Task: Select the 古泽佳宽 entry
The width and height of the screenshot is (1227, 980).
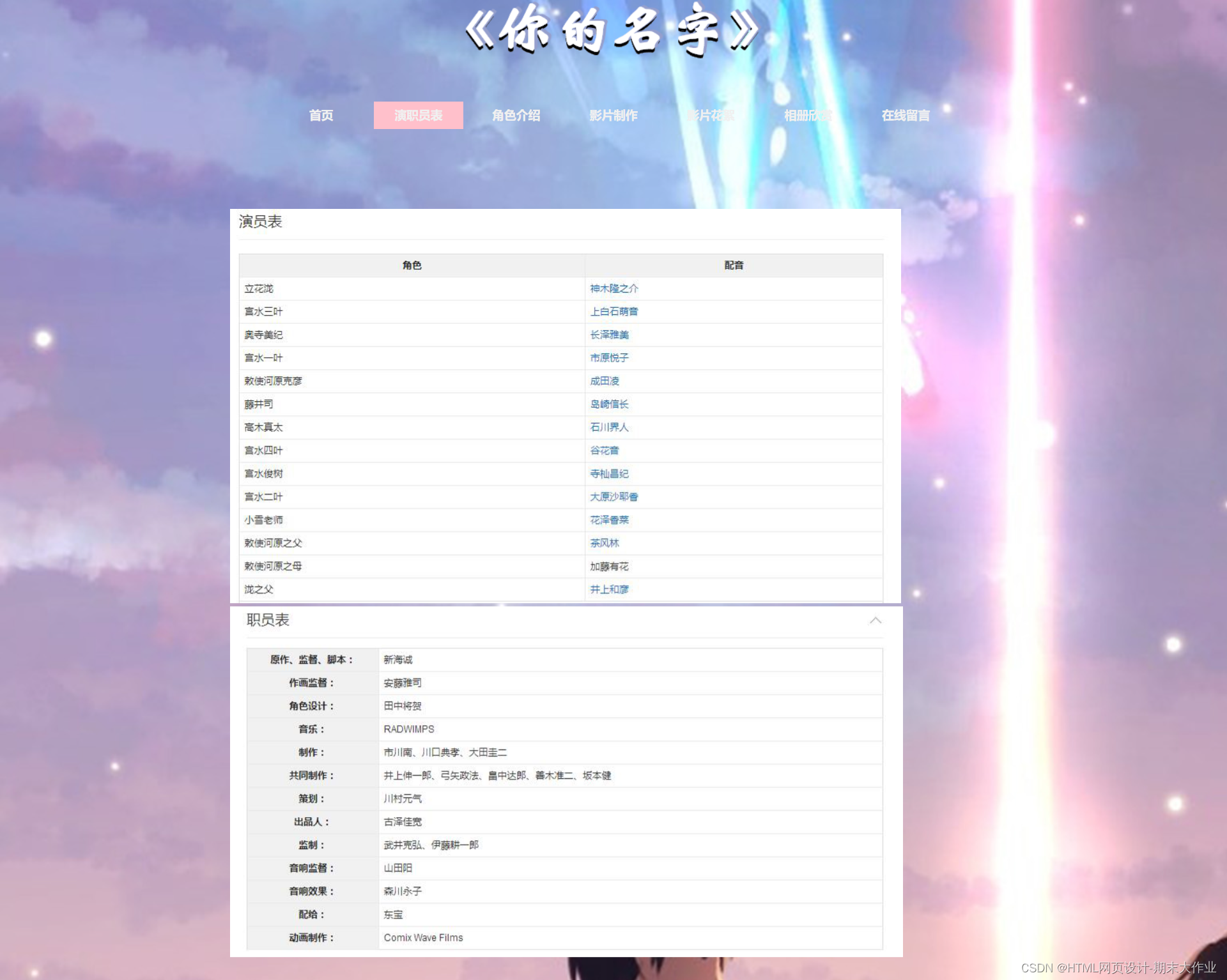Action: coord(403,822)
